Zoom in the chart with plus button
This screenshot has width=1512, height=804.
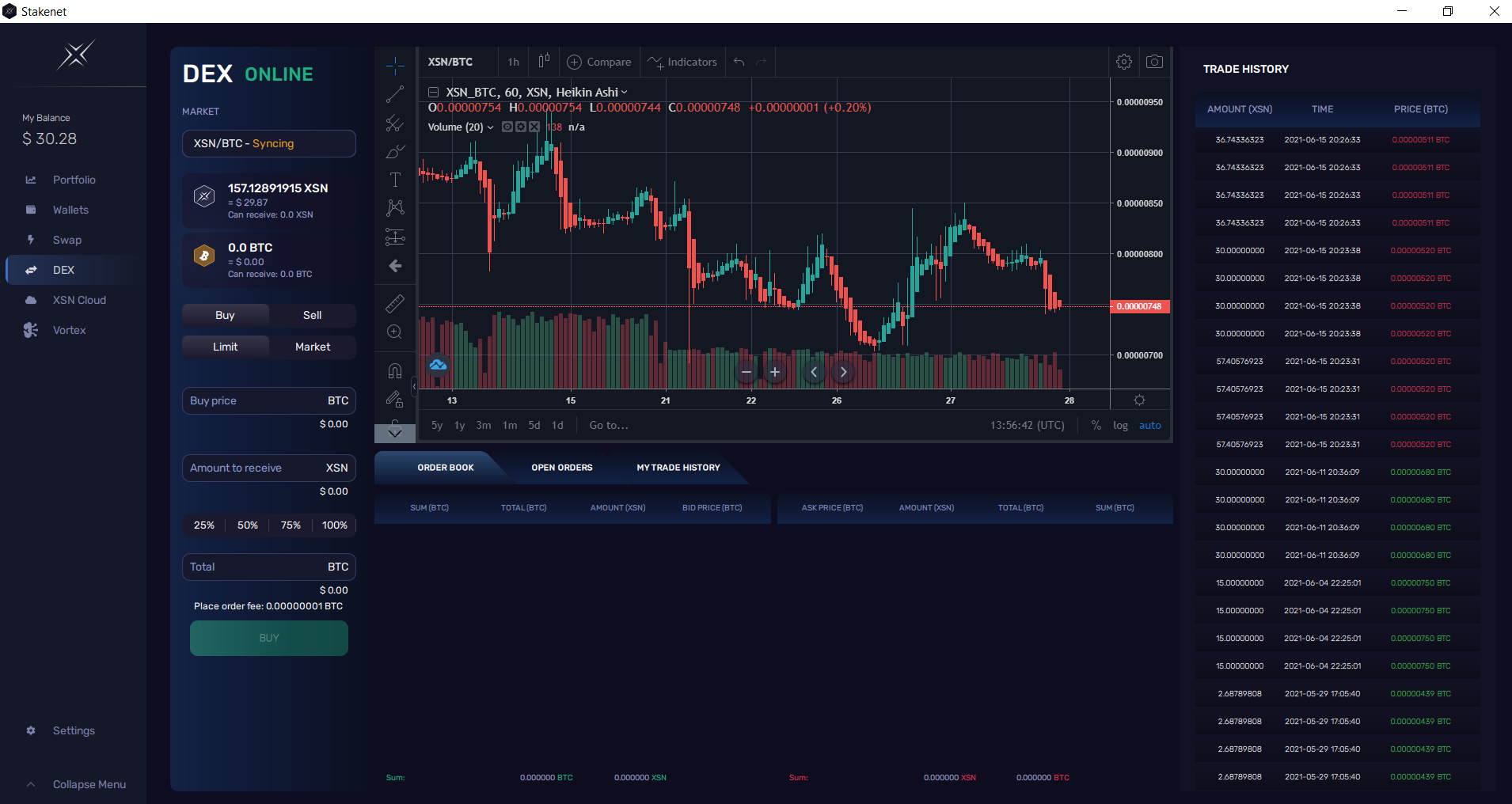click(x=775, y=372)
